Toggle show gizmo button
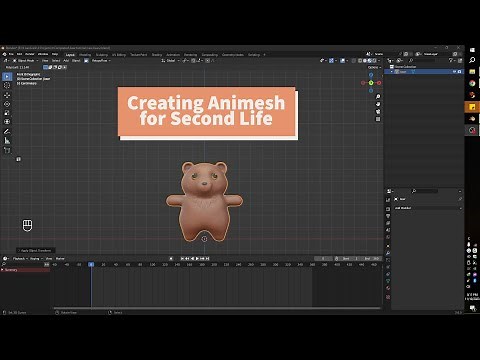This screenshot has width=480, height=360. (331, 61)
